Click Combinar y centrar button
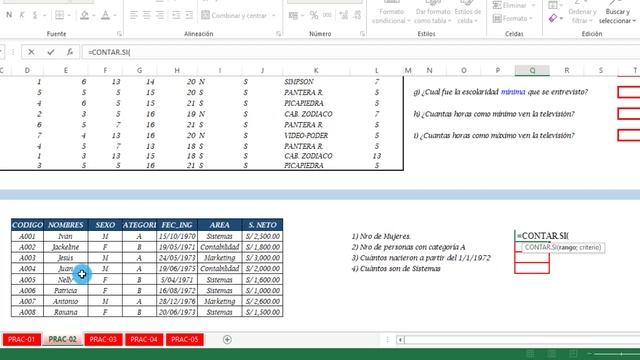Image resolution: width=640 pixels, height=360 pixels. [234, 16]
